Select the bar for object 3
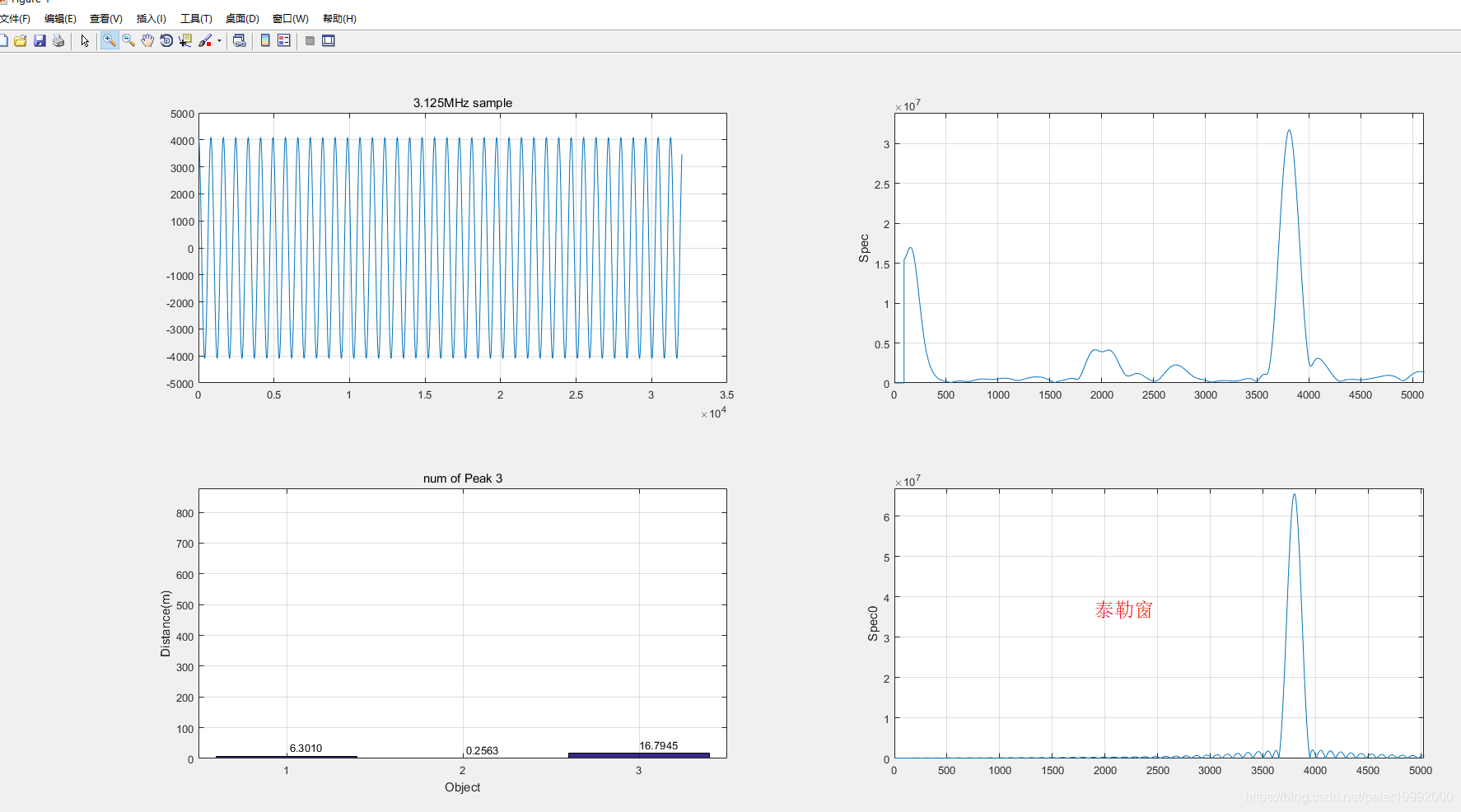The width and height of the screenshot is (1461, 812). tap(639, 755)
